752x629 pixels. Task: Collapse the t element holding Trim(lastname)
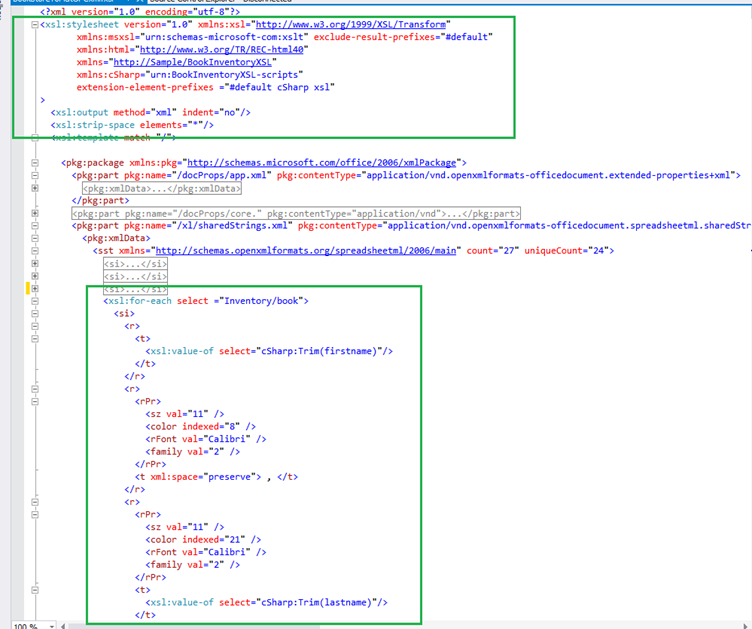(35, 590)
